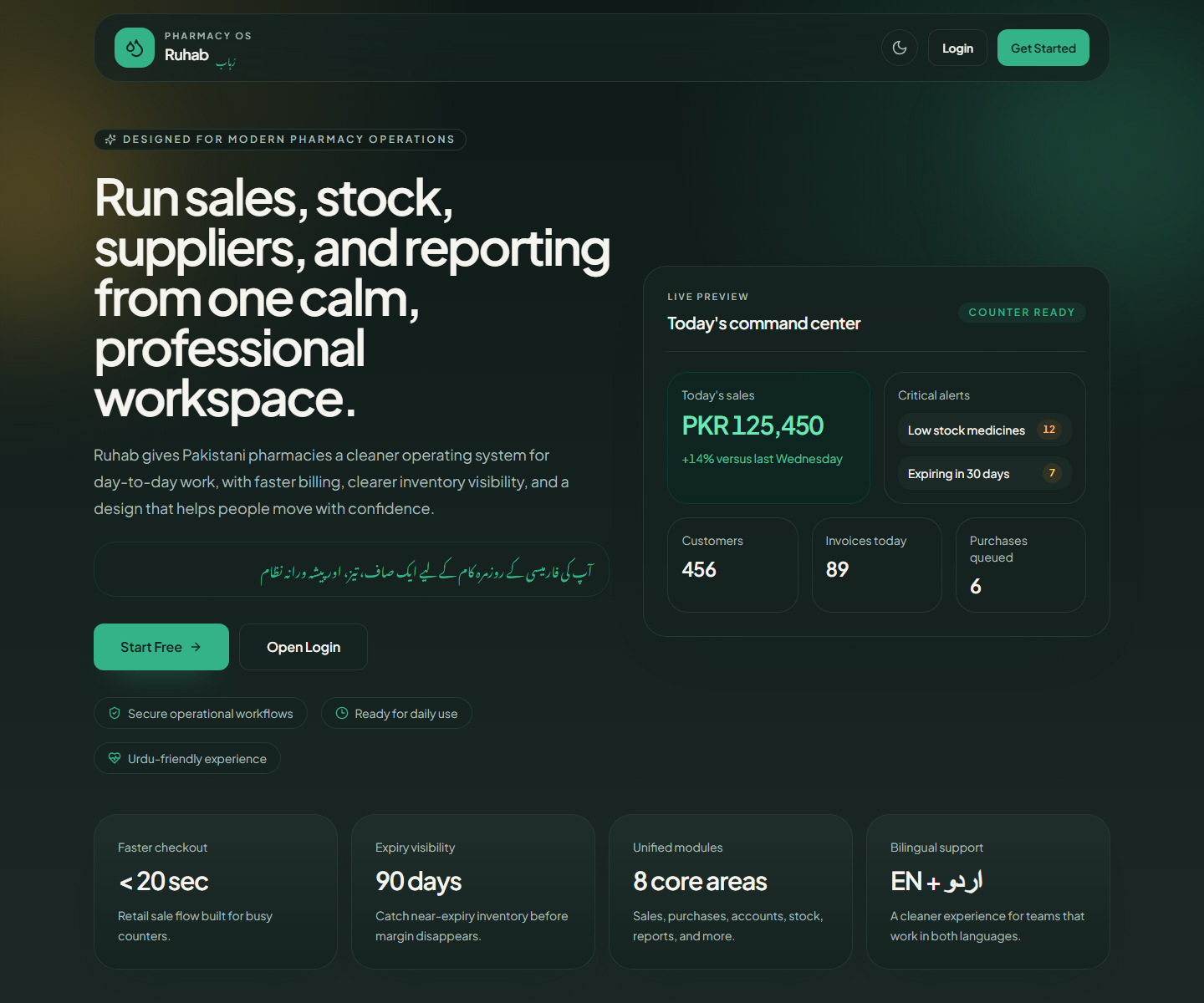The height and width of the screenshot is (1003, 1204).
Task: Click the Ruhab droplet logo icon
Action: click(x=135, y=48)
